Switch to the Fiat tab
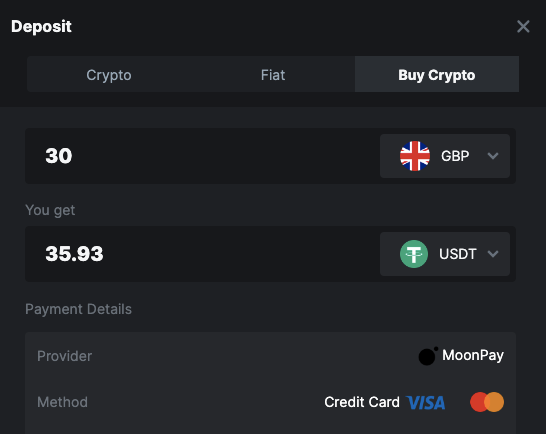This screenshot has width=546, height=434. pos(273,74)
